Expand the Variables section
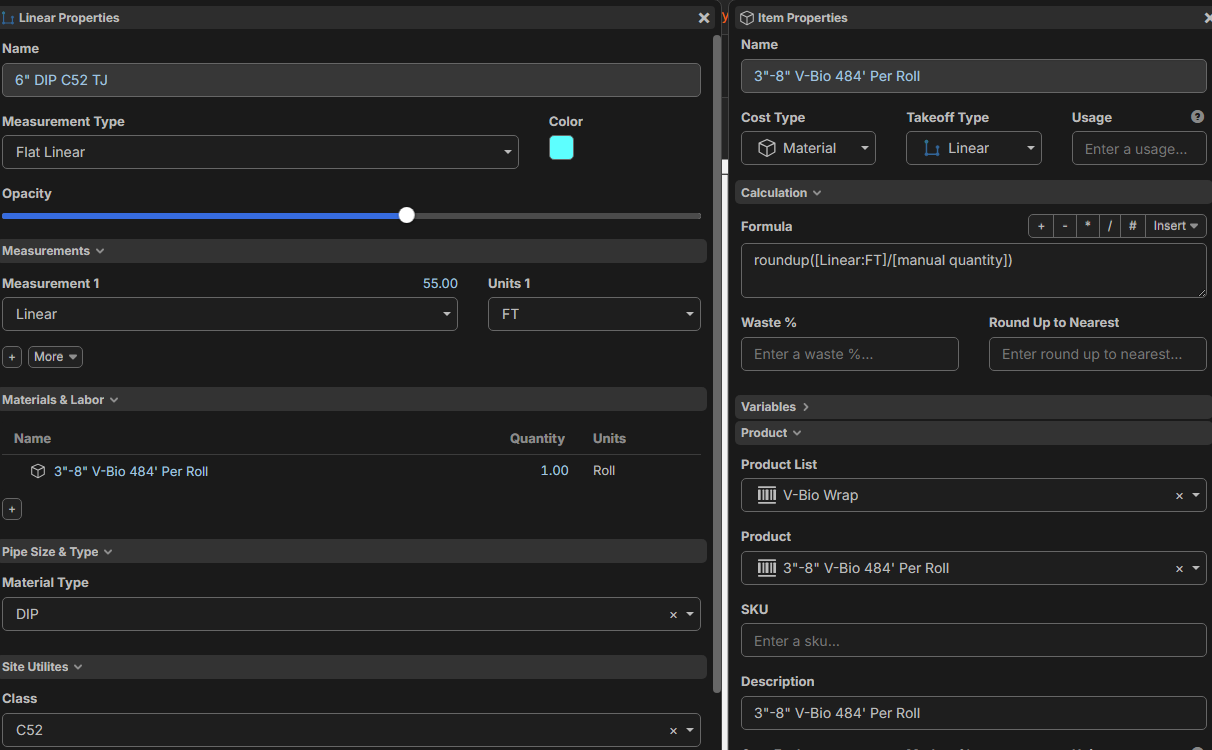The image size is (1212, 750). pyautogui.click(x=775, y=407)
